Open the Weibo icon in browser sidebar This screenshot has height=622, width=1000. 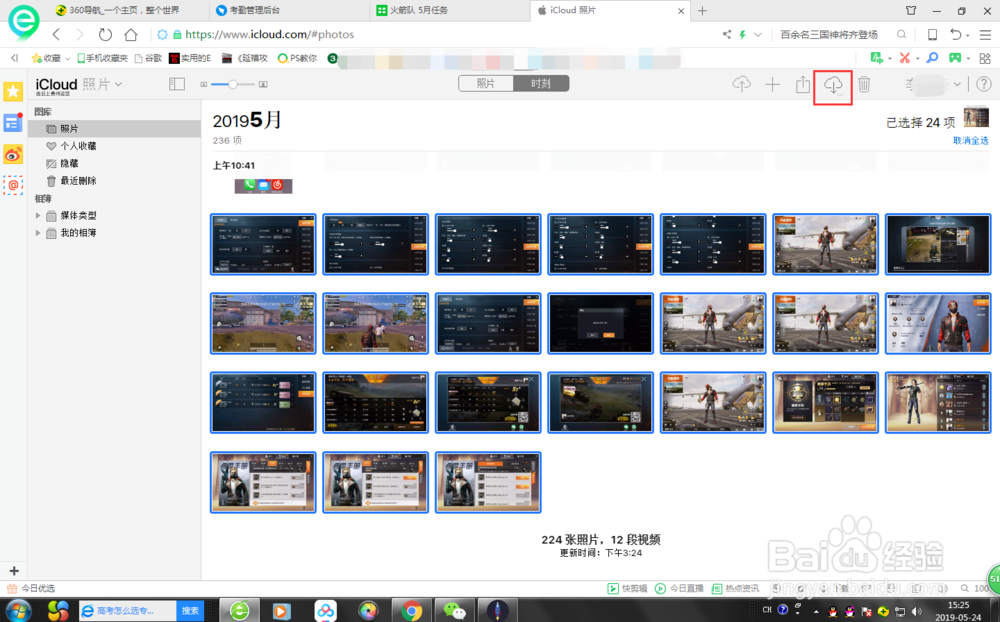point(13,154)
